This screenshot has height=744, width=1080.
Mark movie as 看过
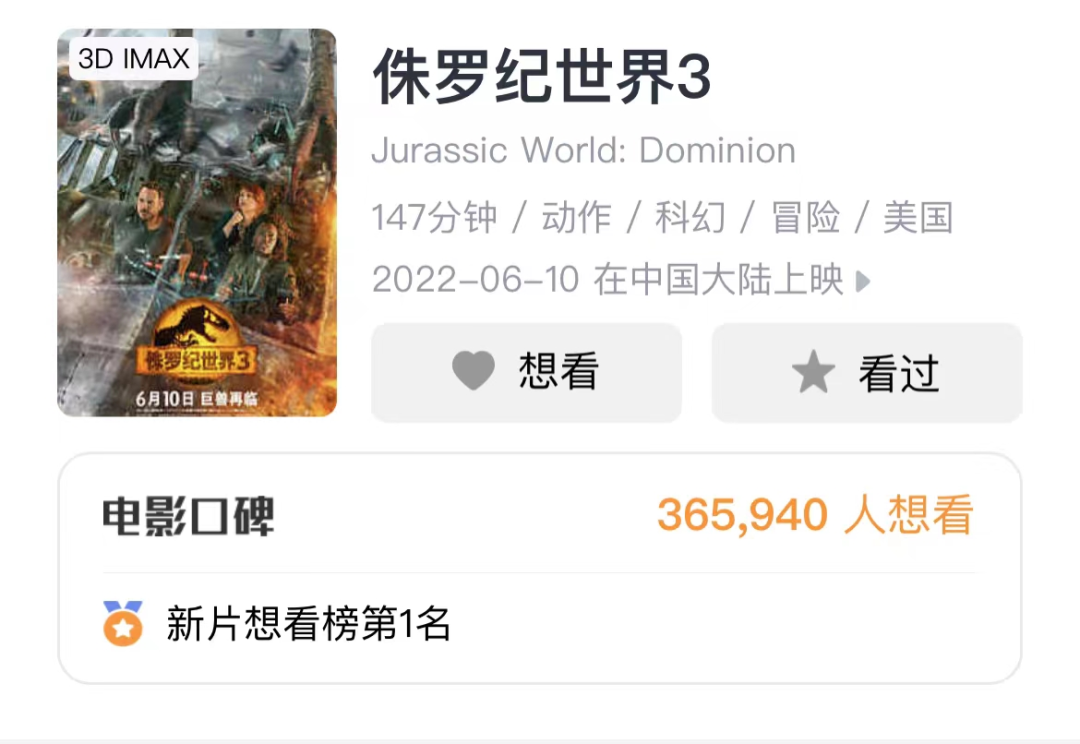866,372
